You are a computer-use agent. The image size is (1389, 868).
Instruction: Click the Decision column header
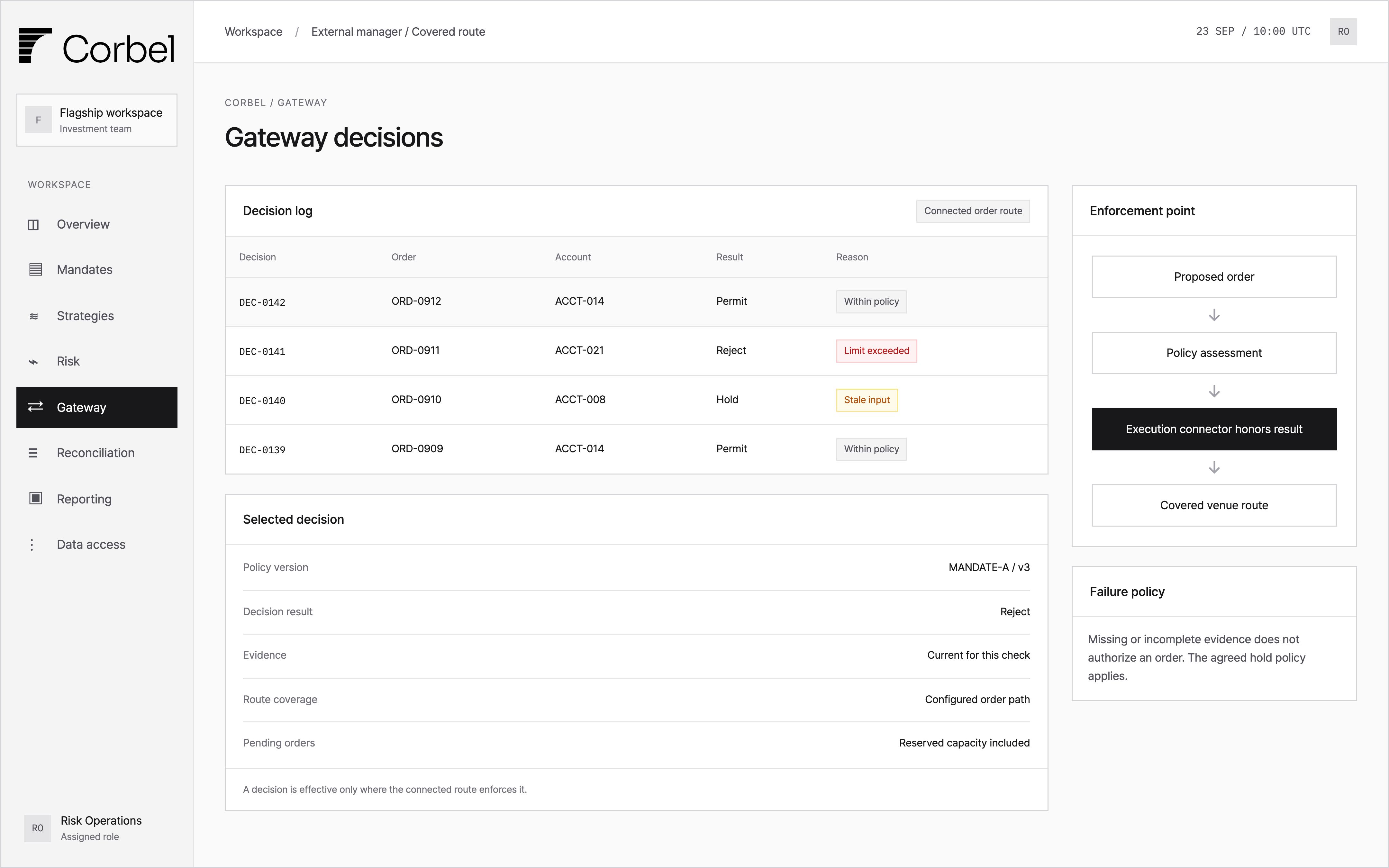pyautogui.click(x=257, y=257)
